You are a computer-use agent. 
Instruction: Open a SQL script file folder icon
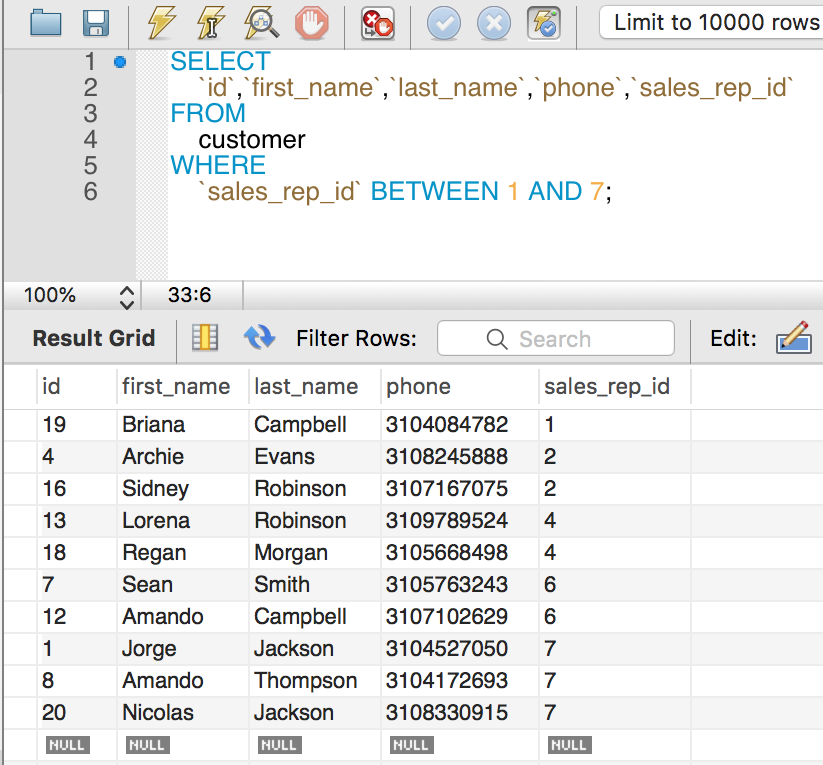(x=46, y=23)
